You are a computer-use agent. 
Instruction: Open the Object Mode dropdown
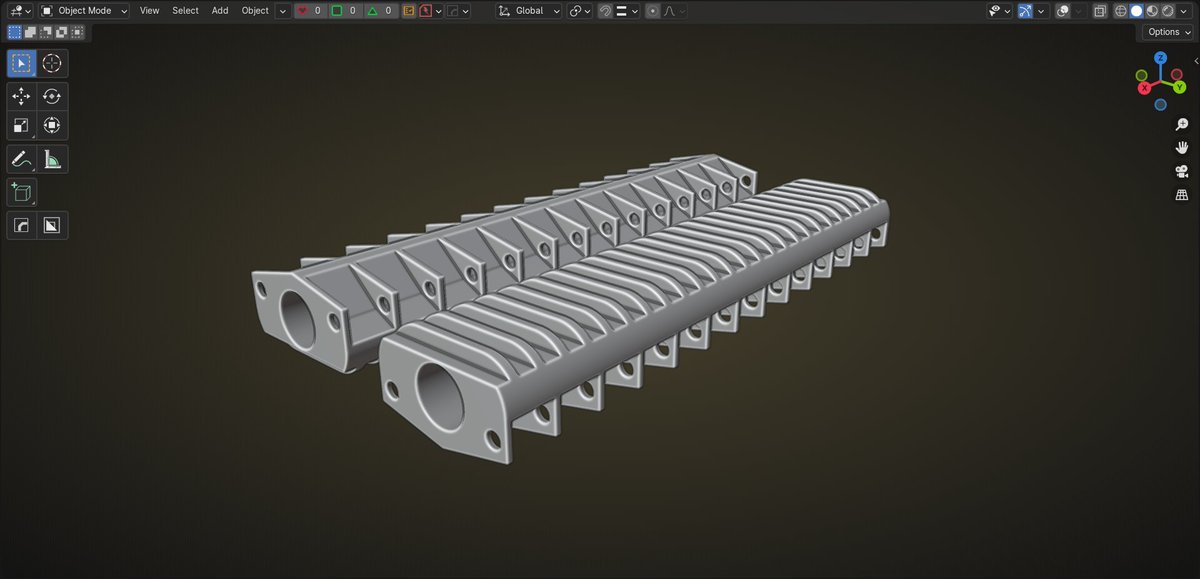(84, 10)
